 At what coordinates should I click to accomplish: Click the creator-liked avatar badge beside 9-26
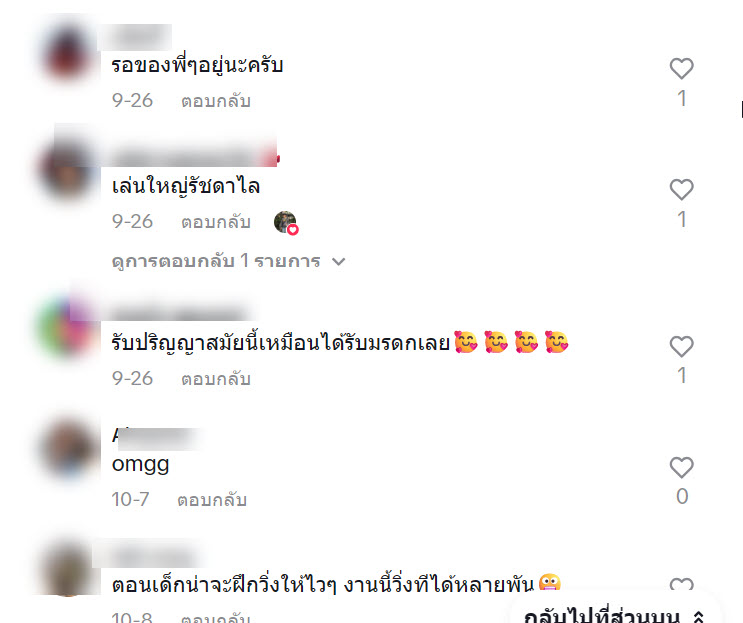(286, 222)
